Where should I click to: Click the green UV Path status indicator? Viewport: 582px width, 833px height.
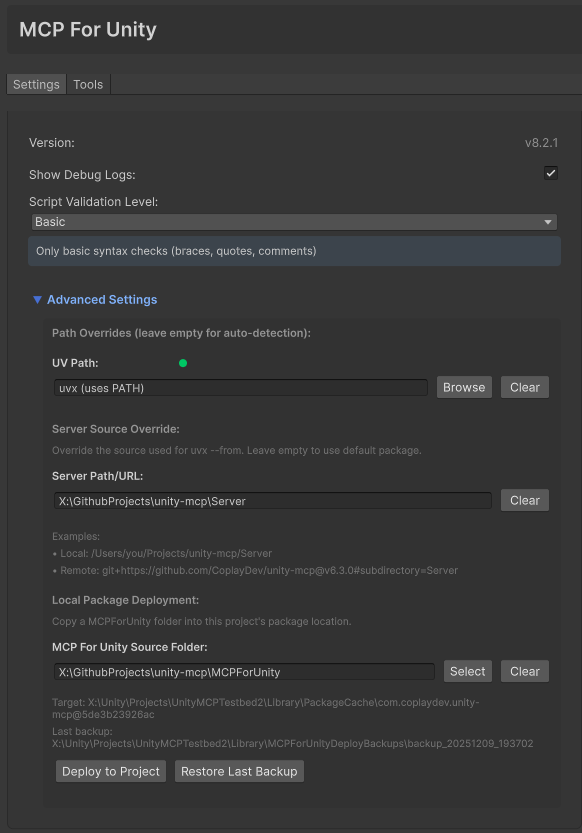[182, 363]
